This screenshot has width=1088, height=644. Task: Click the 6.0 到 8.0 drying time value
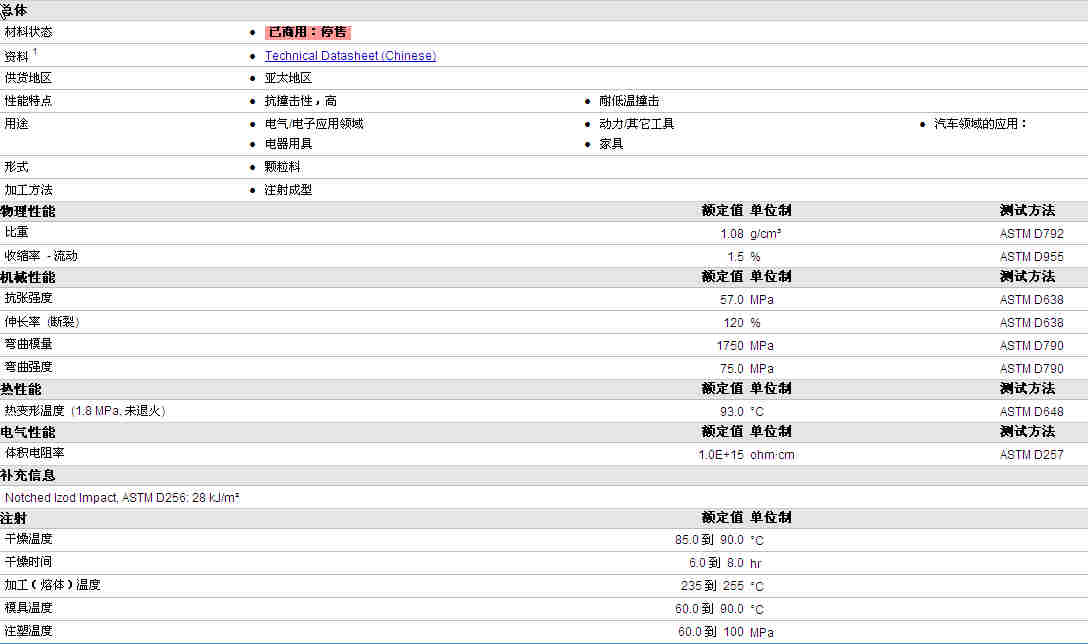716,563
